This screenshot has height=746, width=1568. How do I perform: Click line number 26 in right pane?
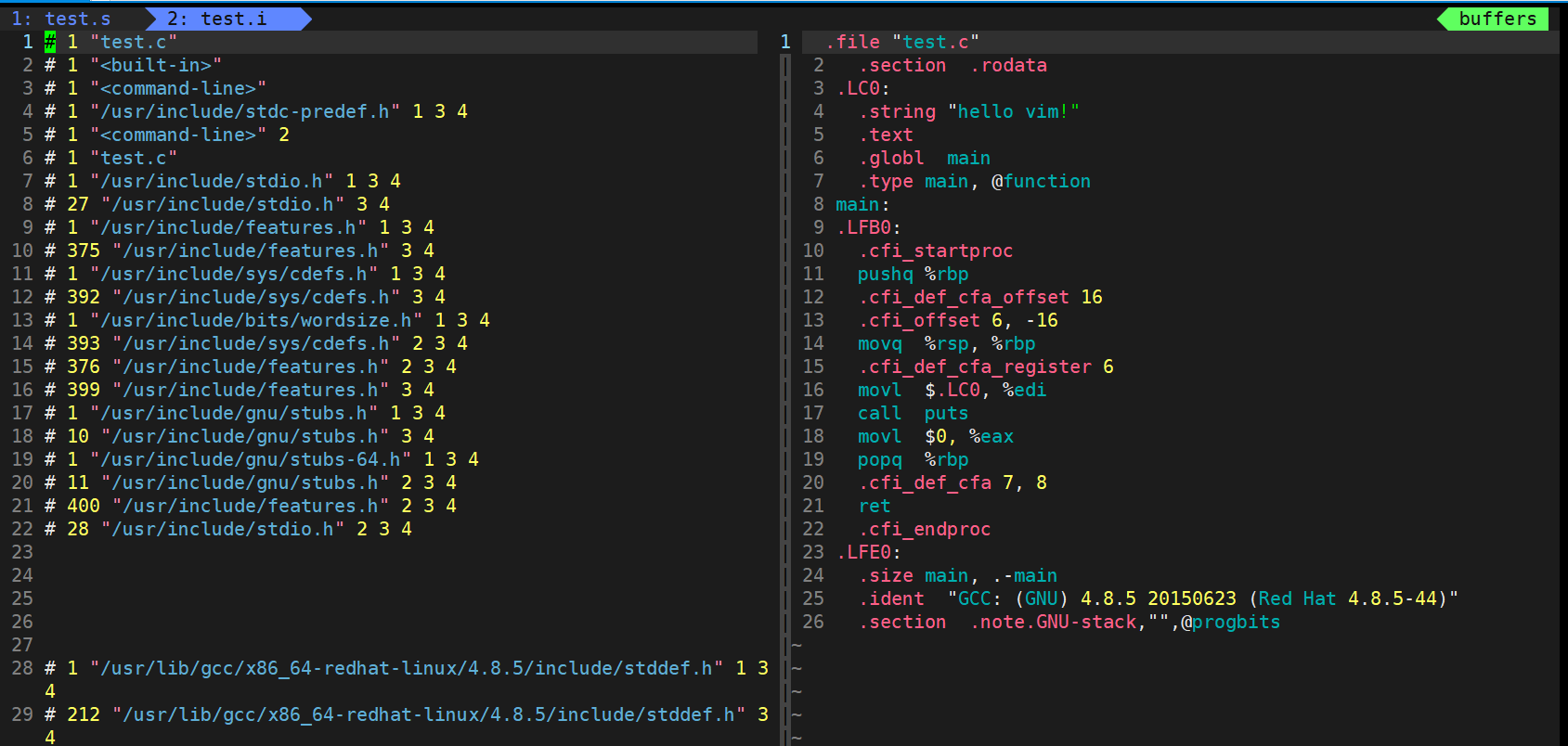[x=813, y=622]
